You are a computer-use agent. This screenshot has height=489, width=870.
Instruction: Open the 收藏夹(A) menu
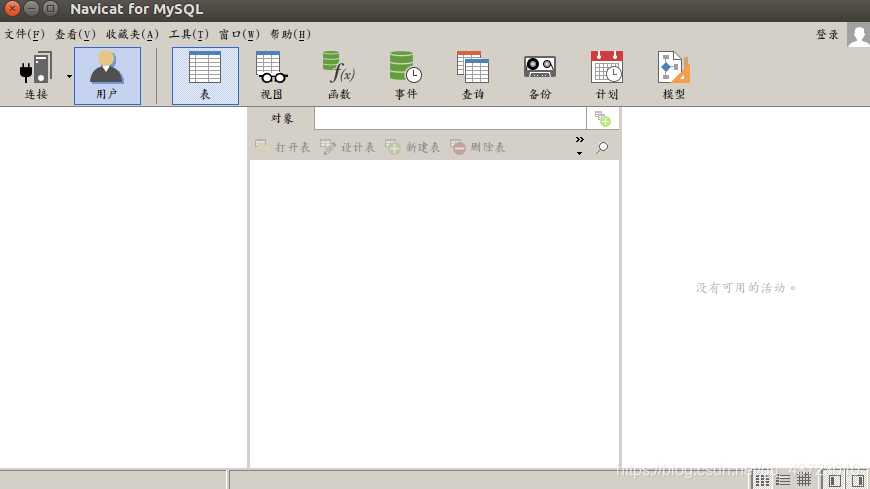132,34
